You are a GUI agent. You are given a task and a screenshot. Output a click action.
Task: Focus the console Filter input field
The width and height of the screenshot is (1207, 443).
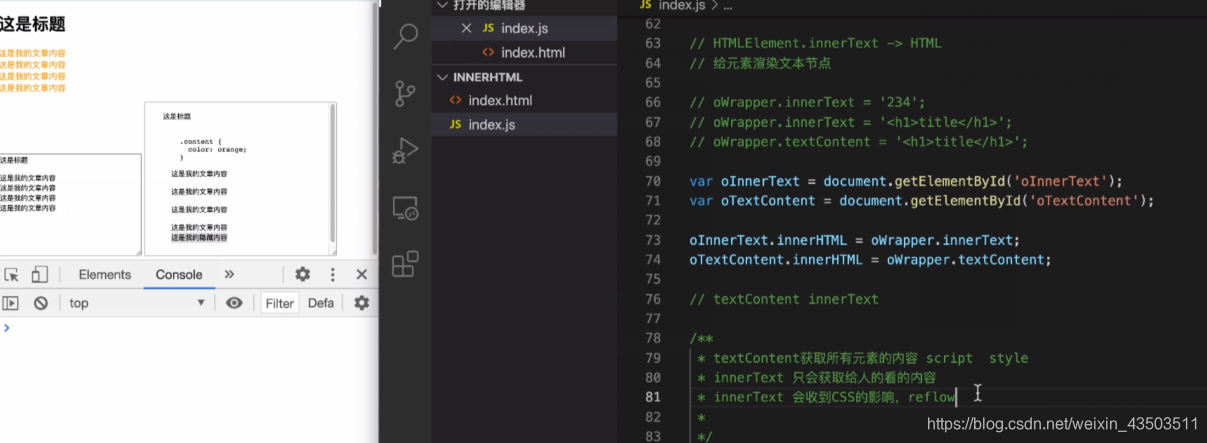[280, 303]
